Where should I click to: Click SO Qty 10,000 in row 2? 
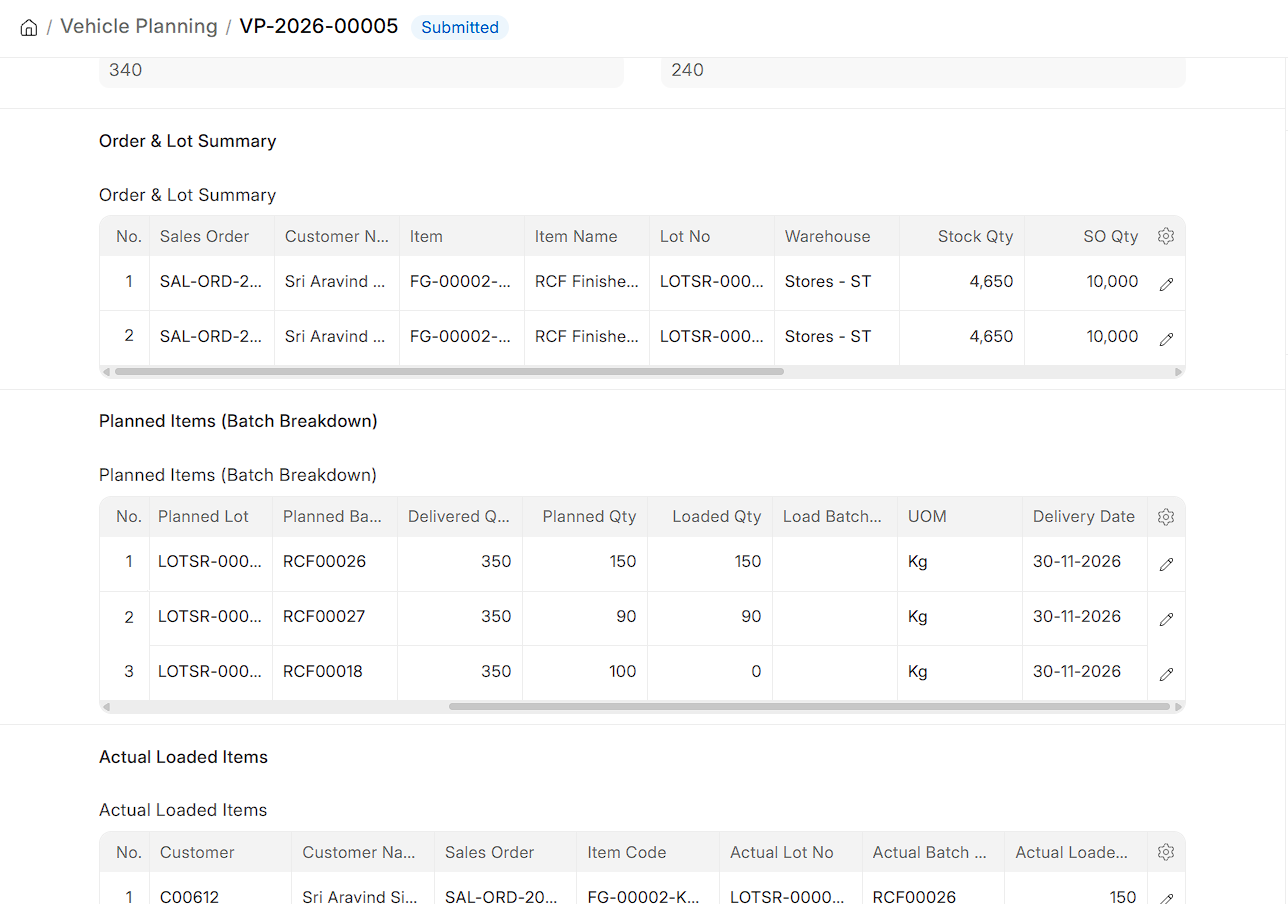[1087, 337]
